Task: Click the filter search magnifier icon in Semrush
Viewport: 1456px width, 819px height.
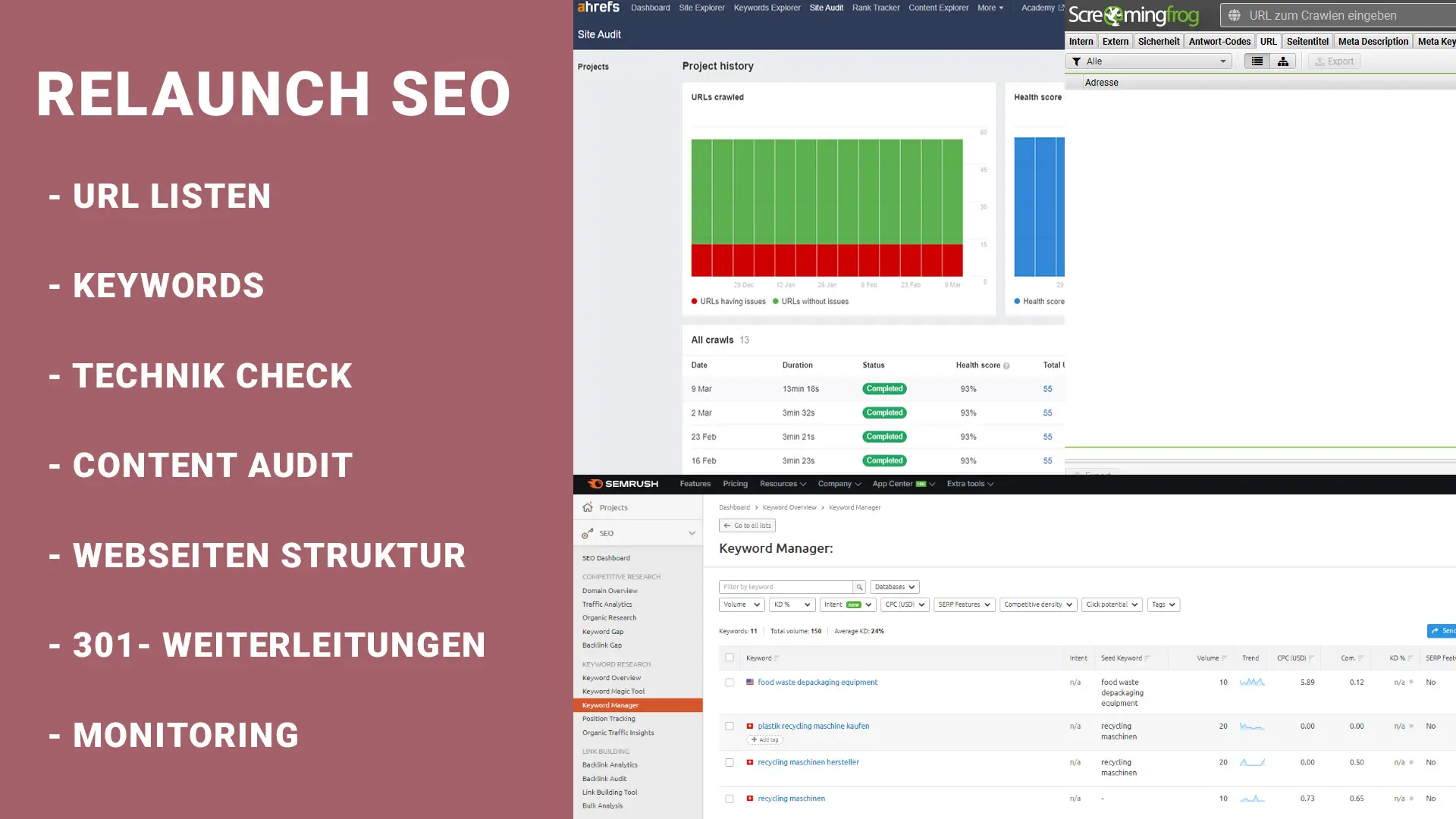Action: coord(859,587)
